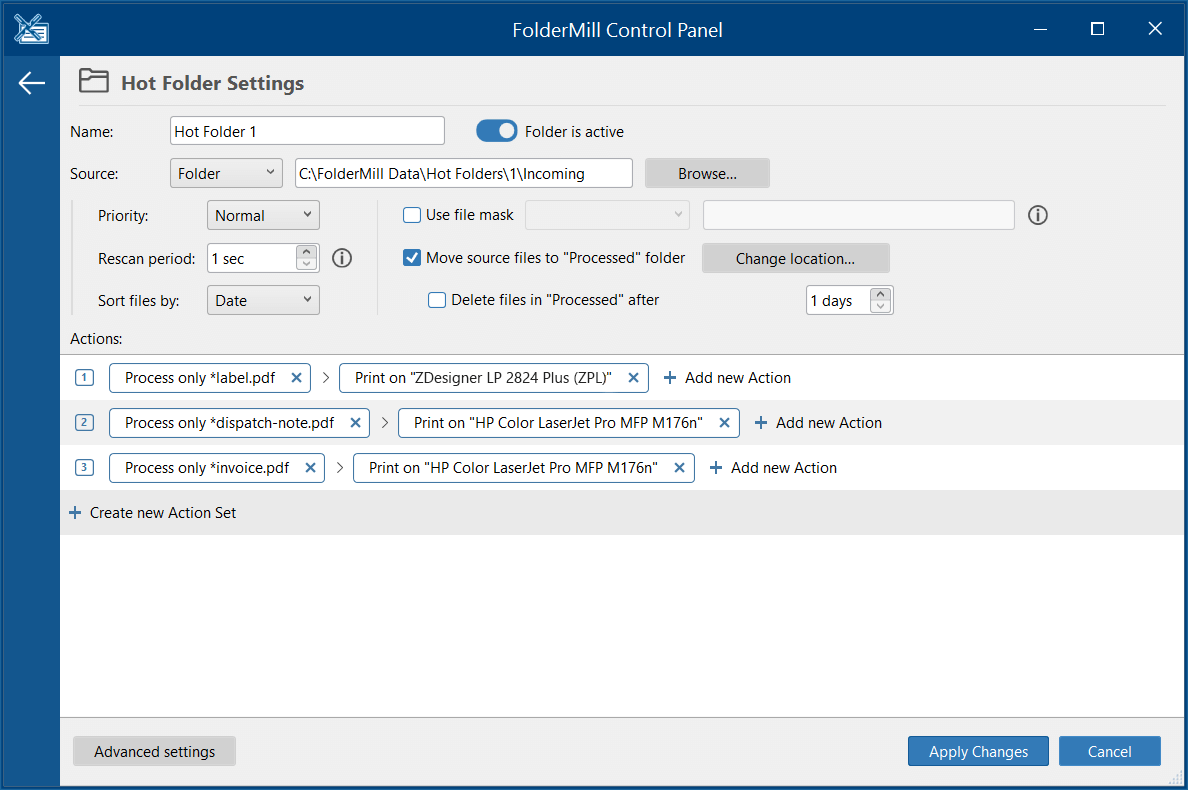
Task: Remove the ZDesigner LP 2824 Plus print action
Action: 633,377
